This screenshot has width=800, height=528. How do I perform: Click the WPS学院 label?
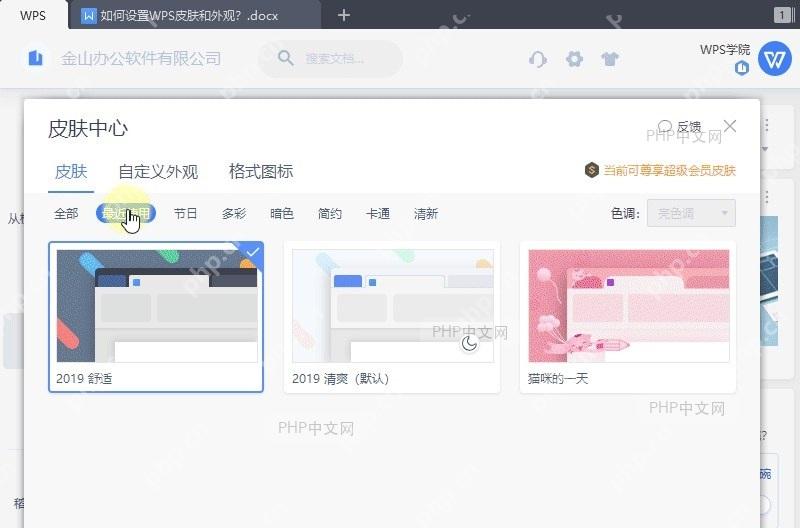725,49
